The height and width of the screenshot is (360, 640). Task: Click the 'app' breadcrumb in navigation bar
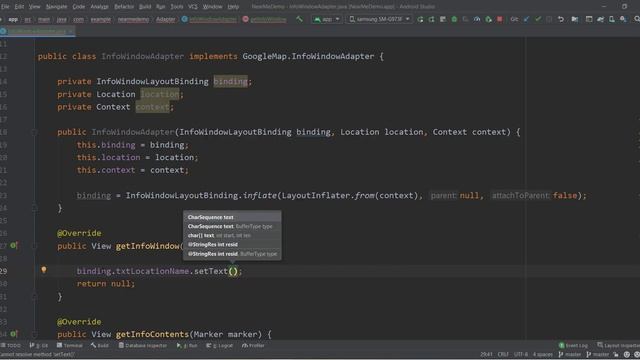(x=13, y=19)
